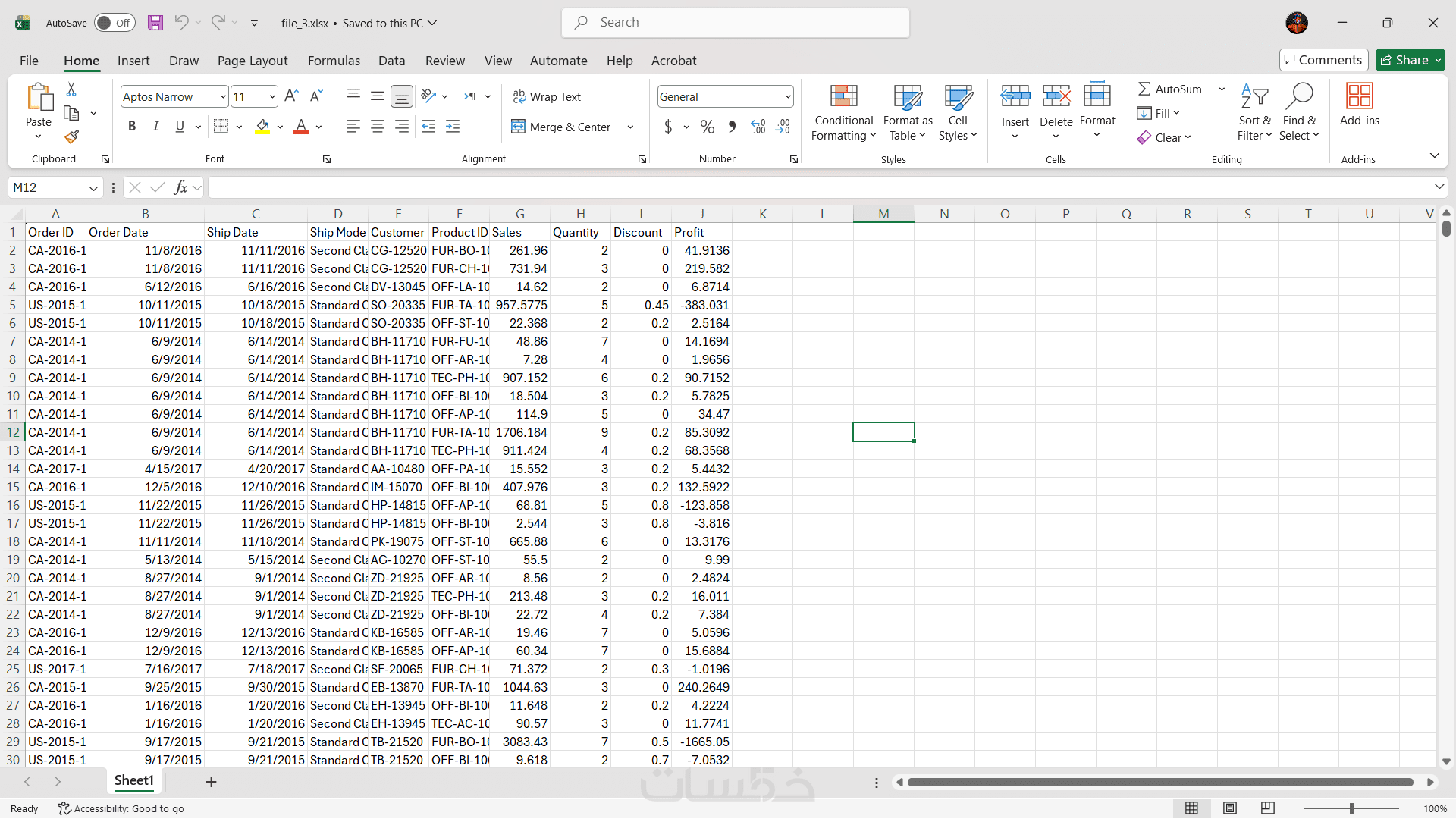Switch to Page Layout view in status bar
The width and height of the screenshot is (1456, 819).
[1230, 808]
